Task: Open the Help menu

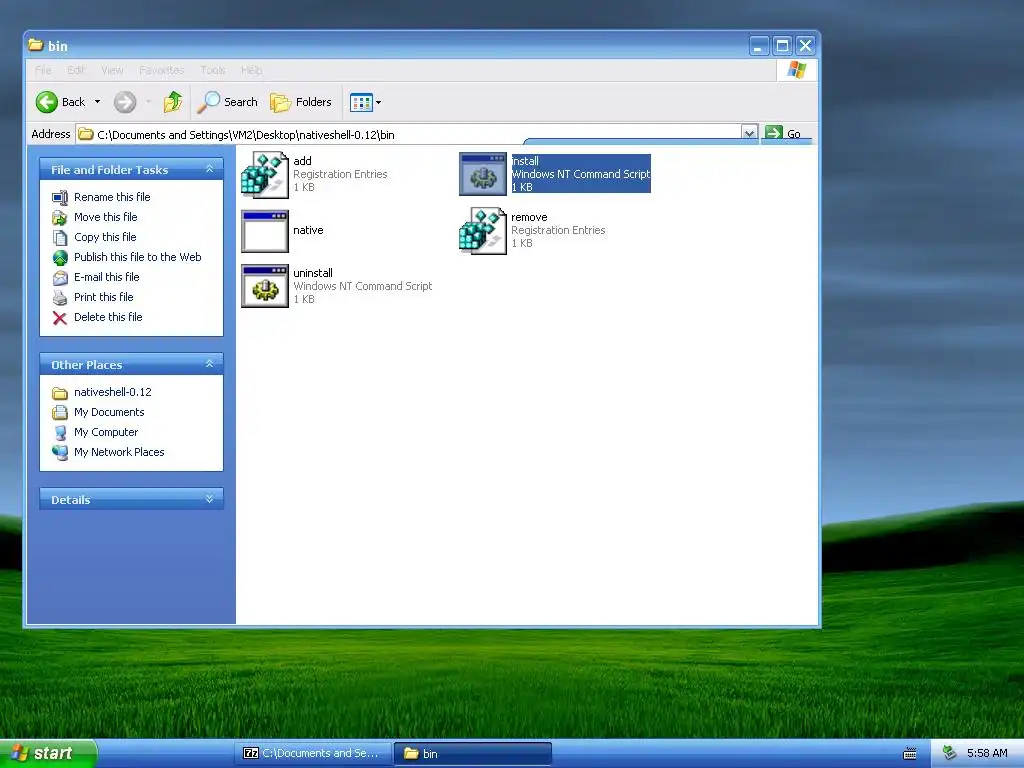Action: 251,70
